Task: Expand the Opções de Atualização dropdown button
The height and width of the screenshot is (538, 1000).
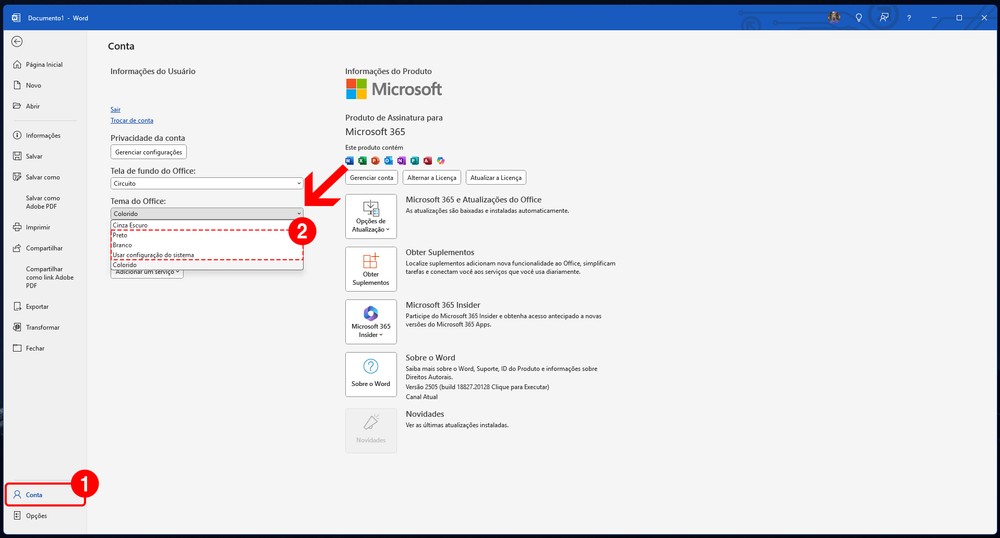Action: tap(370, 217)
